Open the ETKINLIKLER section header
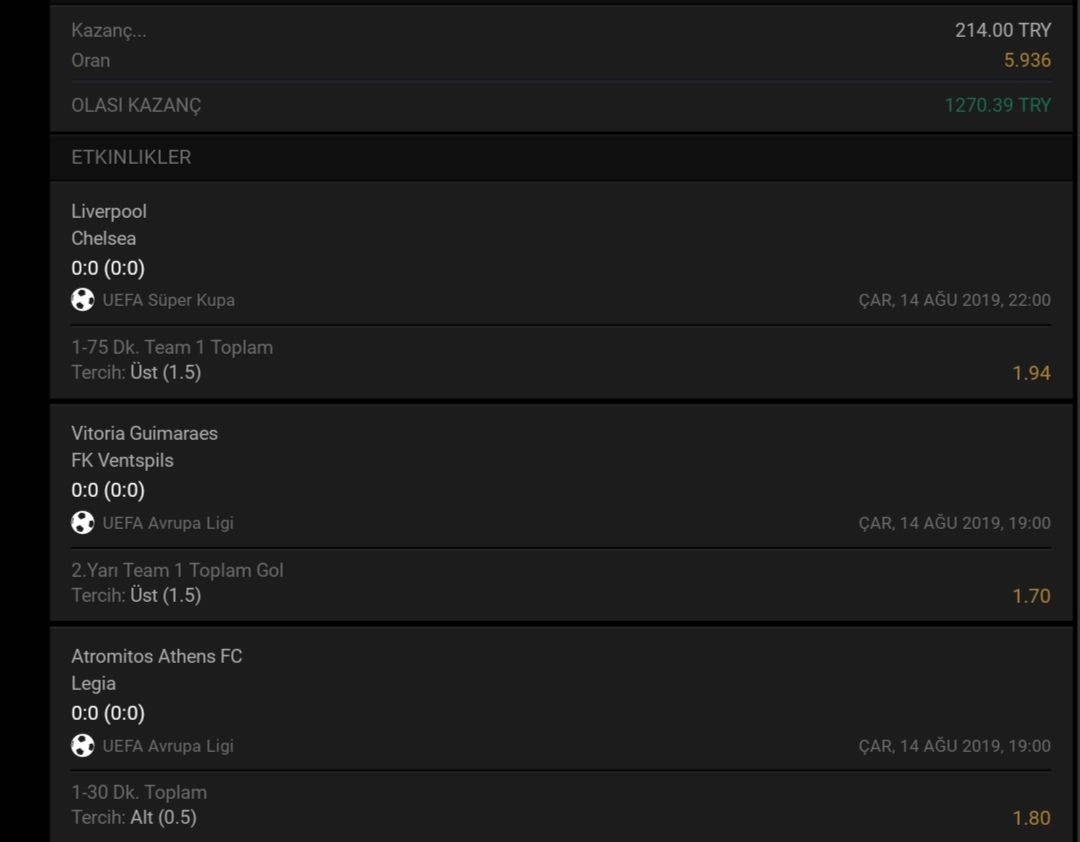 click(131, 157)
